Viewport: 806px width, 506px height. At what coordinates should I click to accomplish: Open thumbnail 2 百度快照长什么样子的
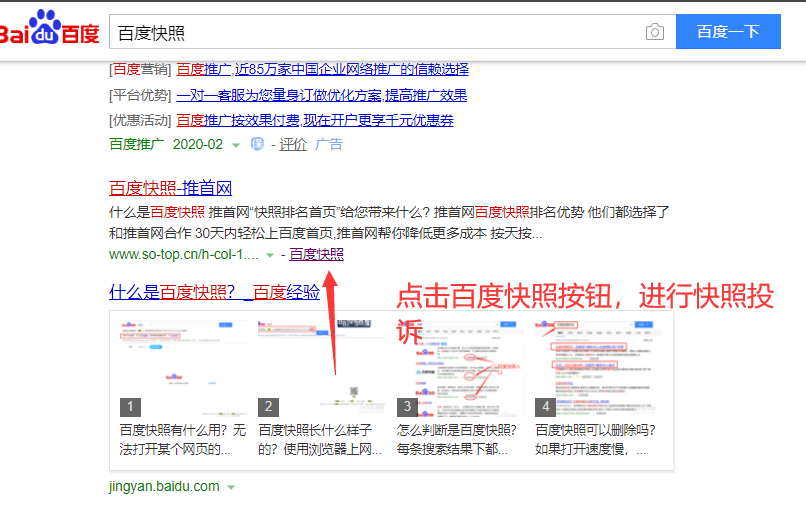pos(321,368)
